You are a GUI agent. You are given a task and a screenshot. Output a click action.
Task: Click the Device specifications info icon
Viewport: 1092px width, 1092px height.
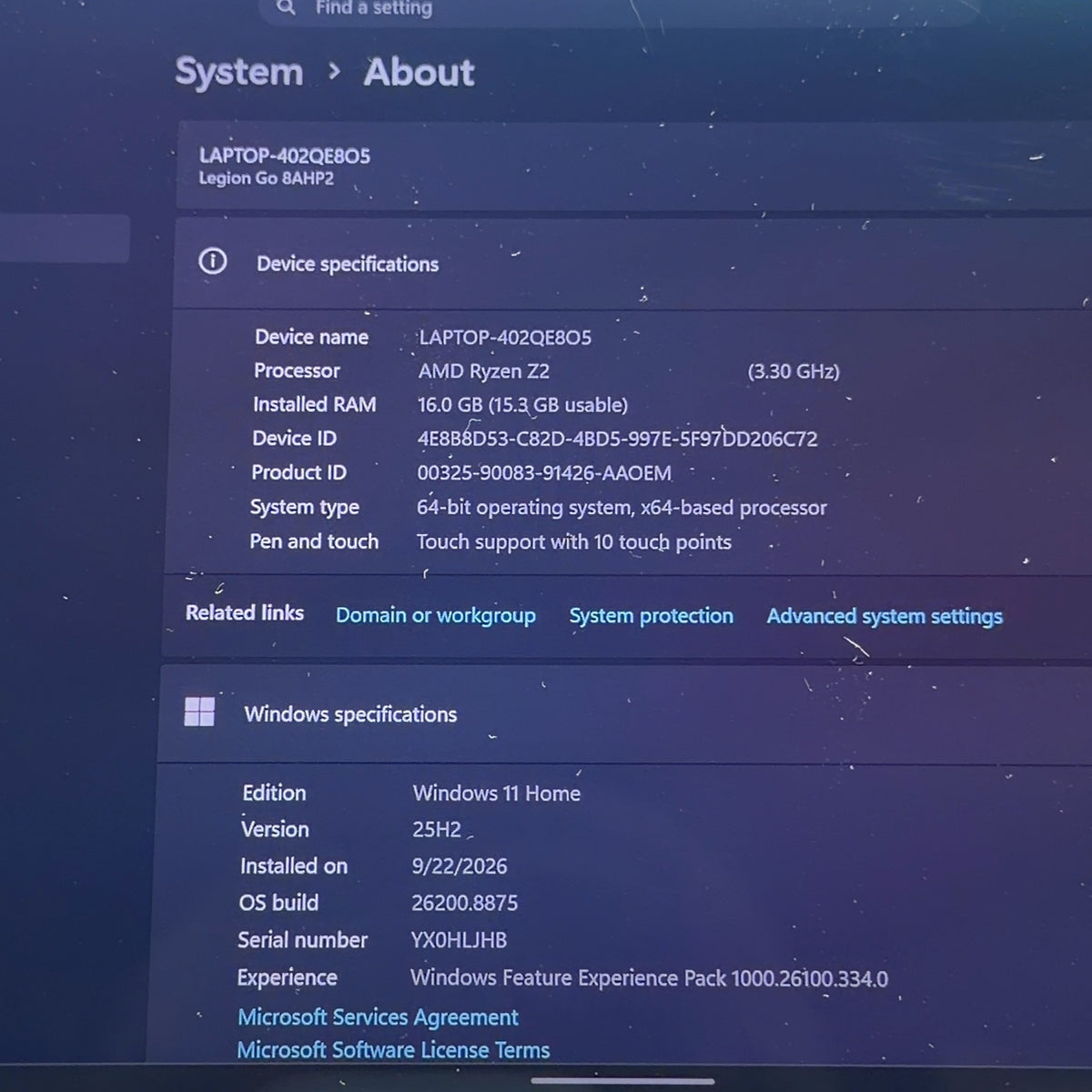(212, 262)
